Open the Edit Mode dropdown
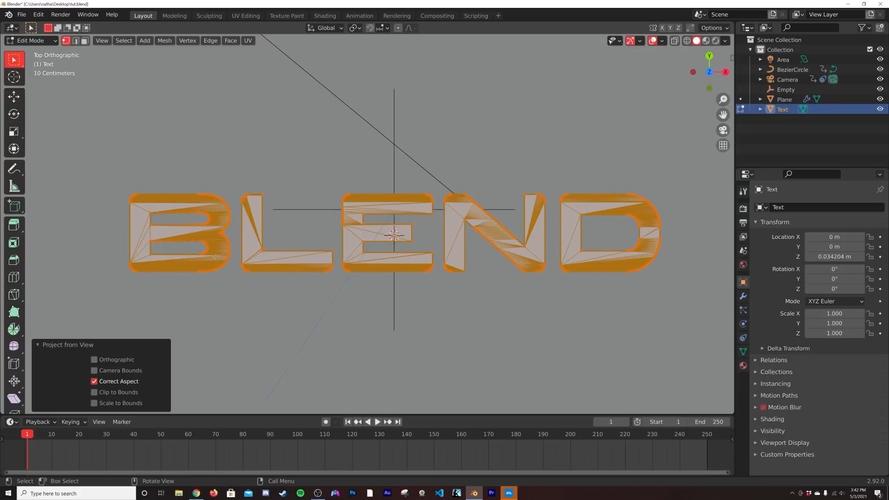The height and width of the screenshot is (500, 889). (x=32, y=41)
